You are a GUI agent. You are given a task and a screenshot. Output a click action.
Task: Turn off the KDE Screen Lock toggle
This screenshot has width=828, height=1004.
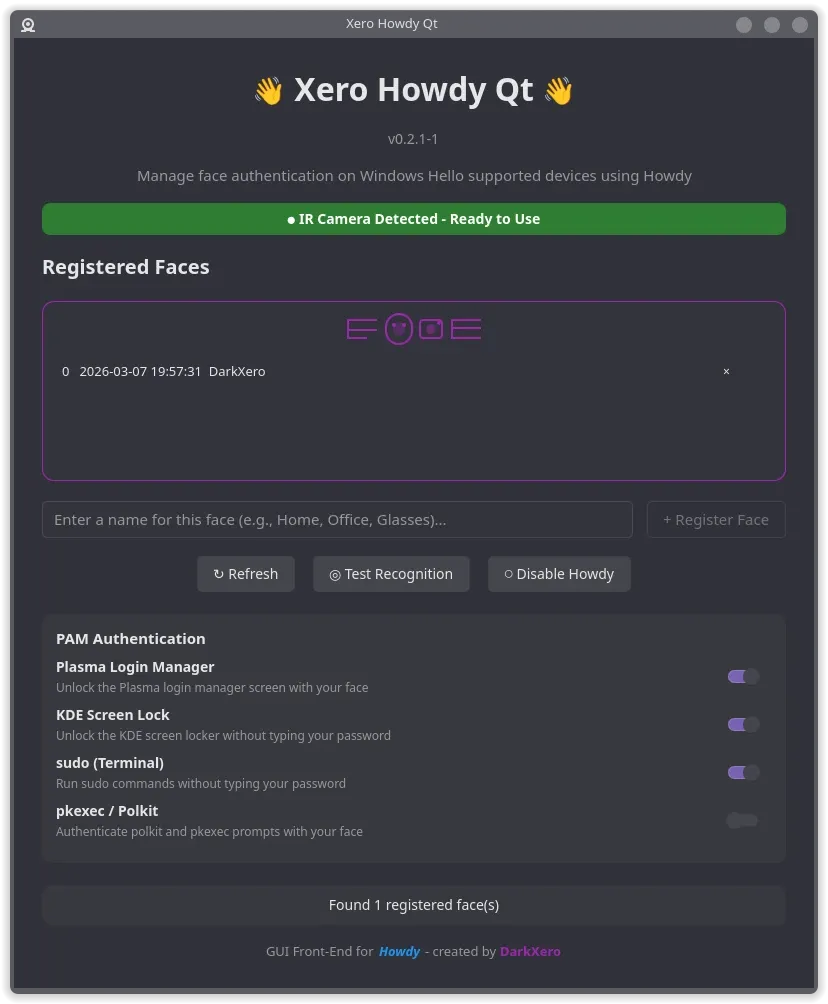pyautogui.click(x=742, y=724)
